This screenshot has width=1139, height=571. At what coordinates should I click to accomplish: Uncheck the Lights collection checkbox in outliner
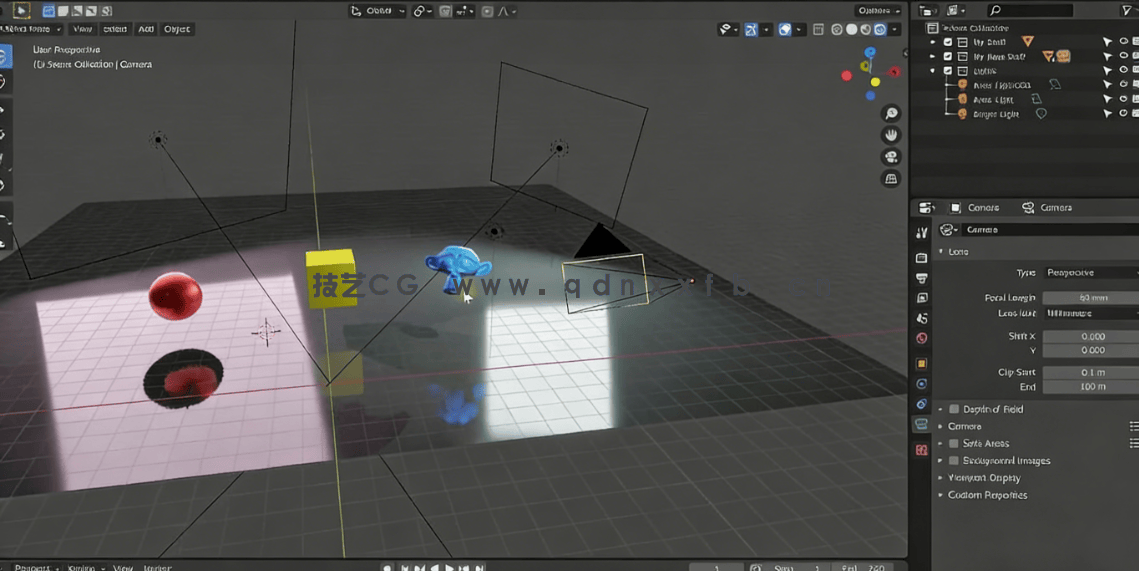[x=948, y=70]
